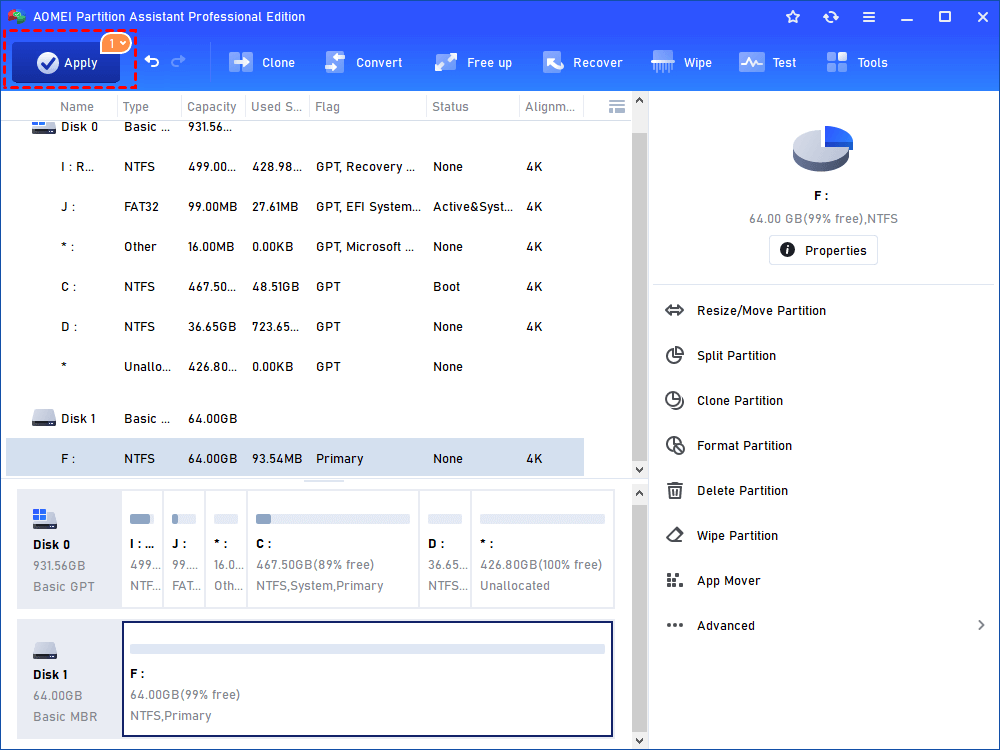Viewport: 1000px width, 750px height.
Task: Sort by the Status column header
Action: [450, 107]
